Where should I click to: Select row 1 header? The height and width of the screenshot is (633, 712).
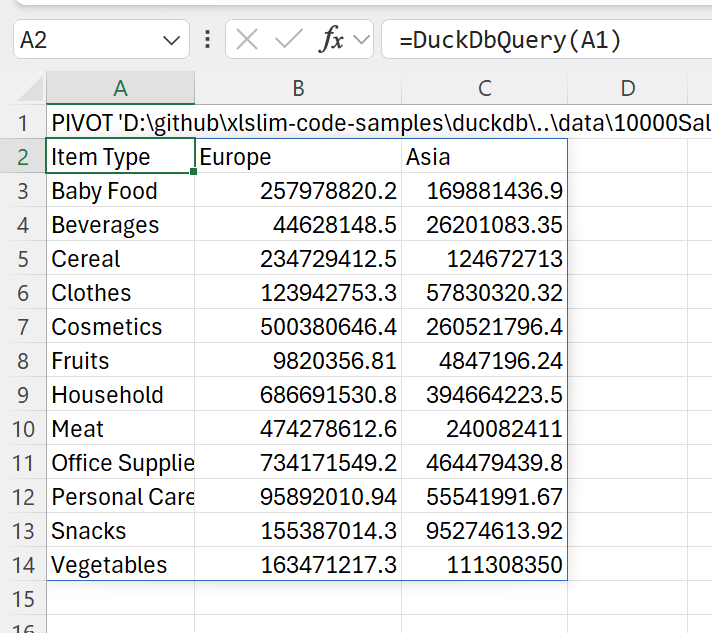click(x=23, y=123)
